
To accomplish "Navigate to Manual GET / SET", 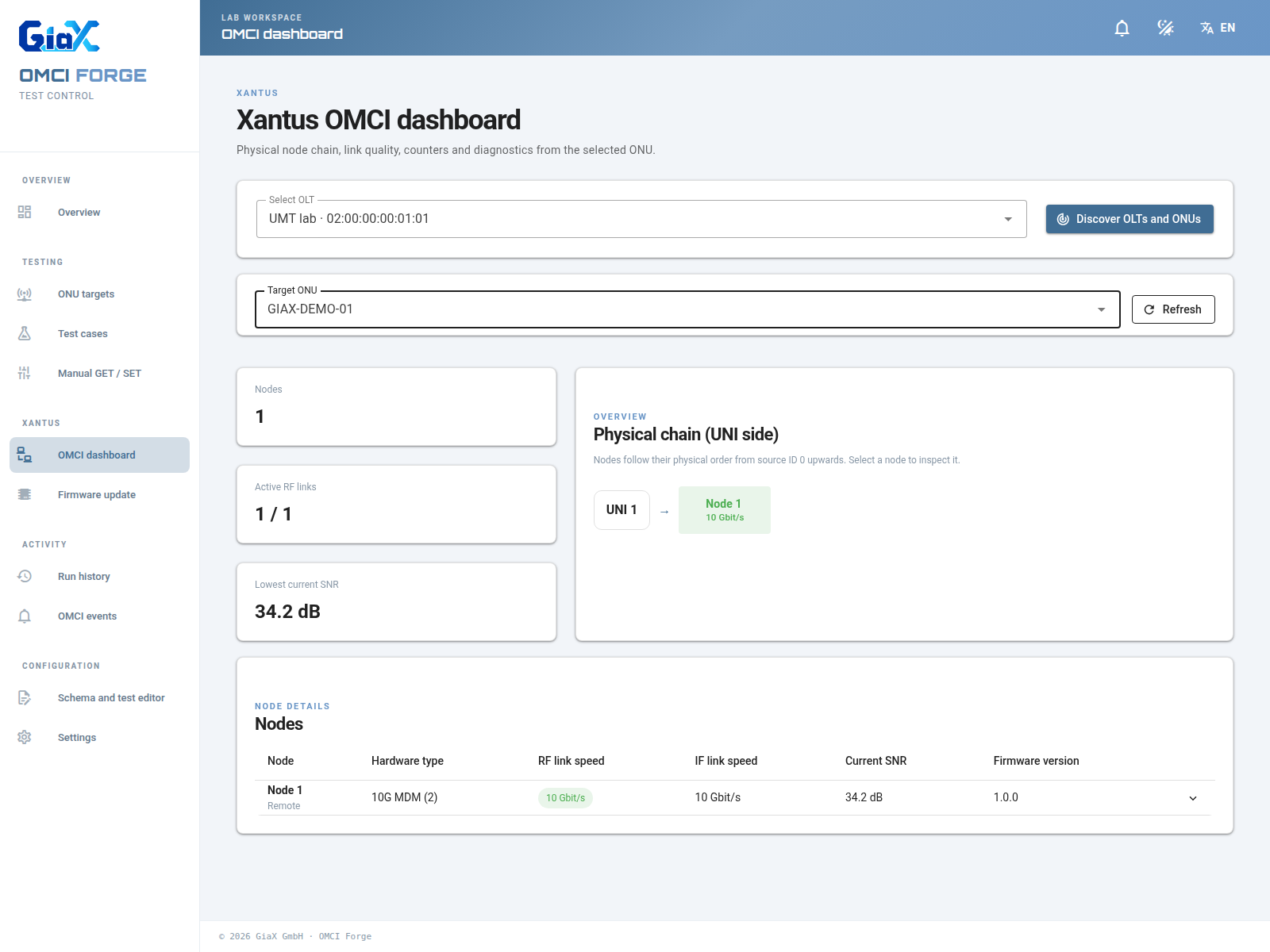I will [x=99, y=374].
